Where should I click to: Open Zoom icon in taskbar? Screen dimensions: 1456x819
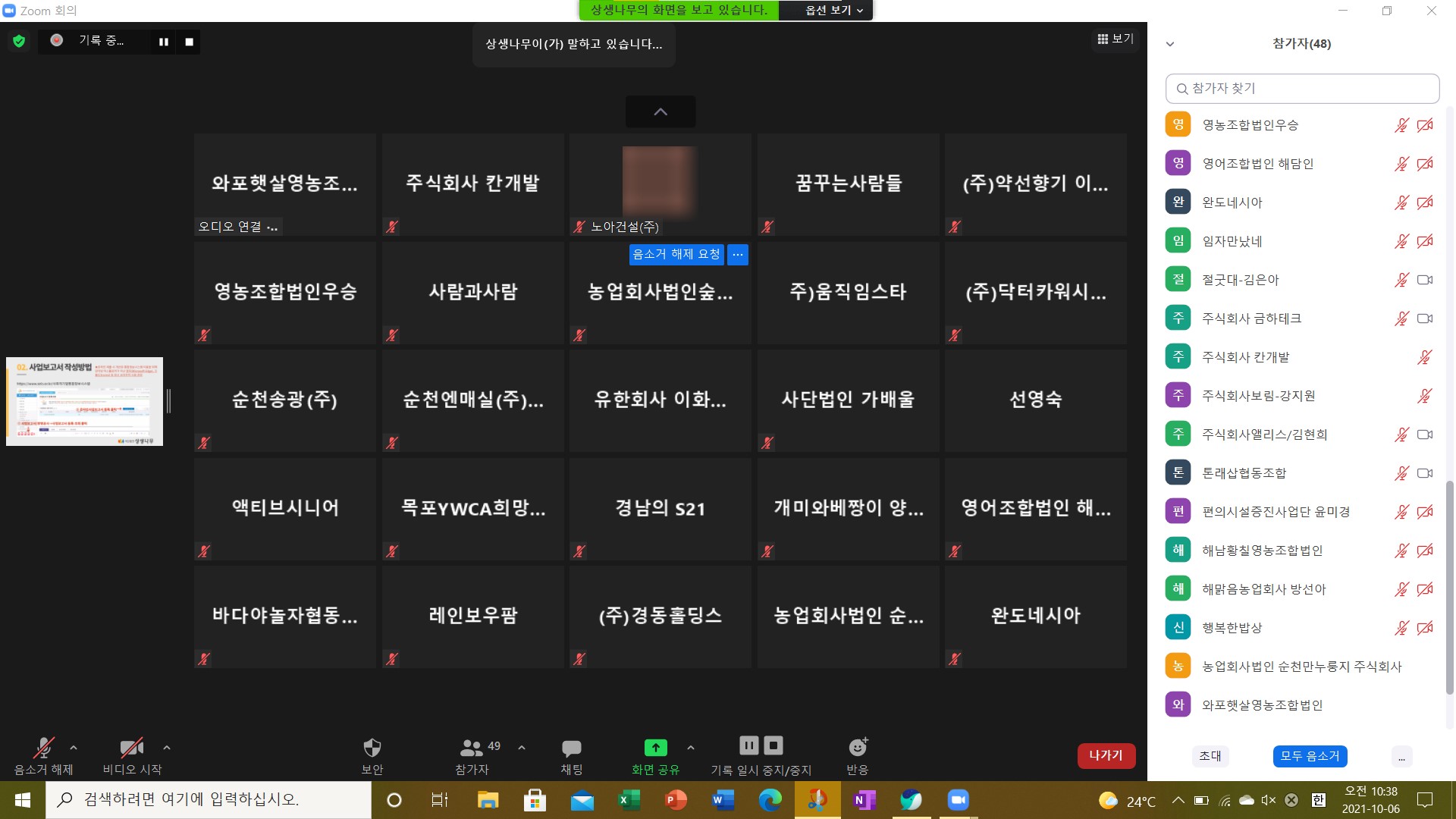tap(958, 800)
